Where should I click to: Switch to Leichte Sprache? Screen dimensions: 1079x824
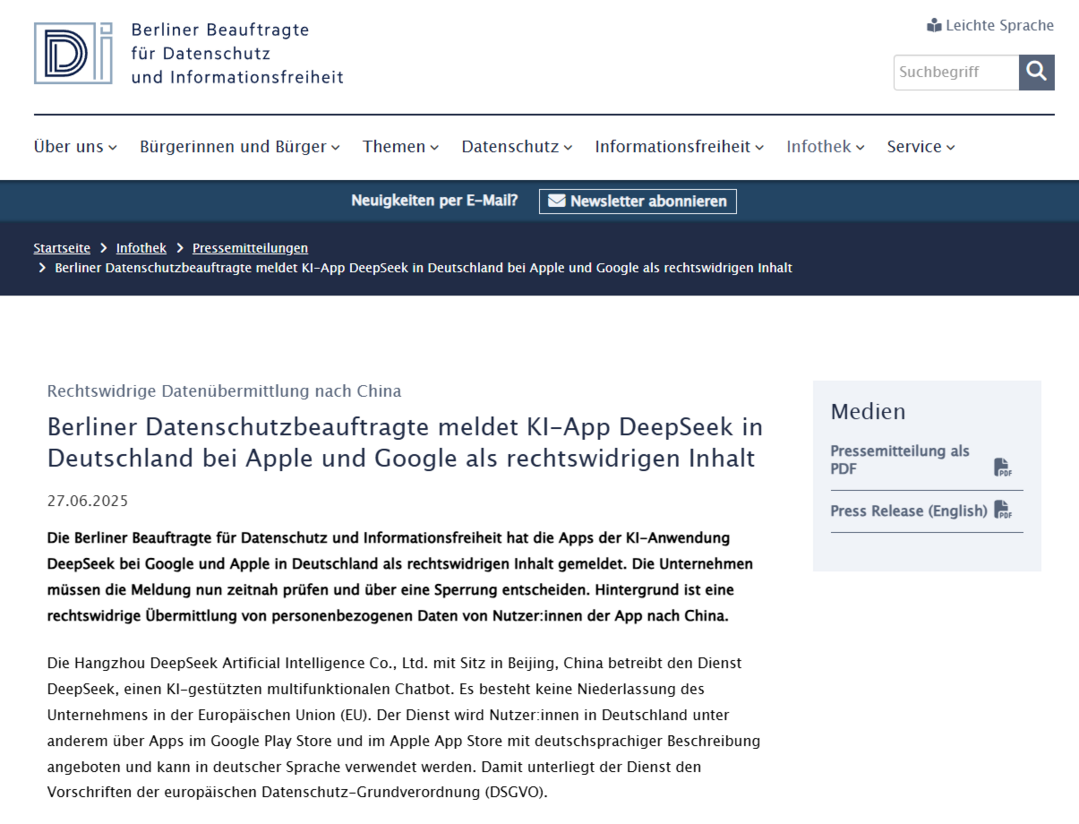pyautogui.click(x=990, y=25)
